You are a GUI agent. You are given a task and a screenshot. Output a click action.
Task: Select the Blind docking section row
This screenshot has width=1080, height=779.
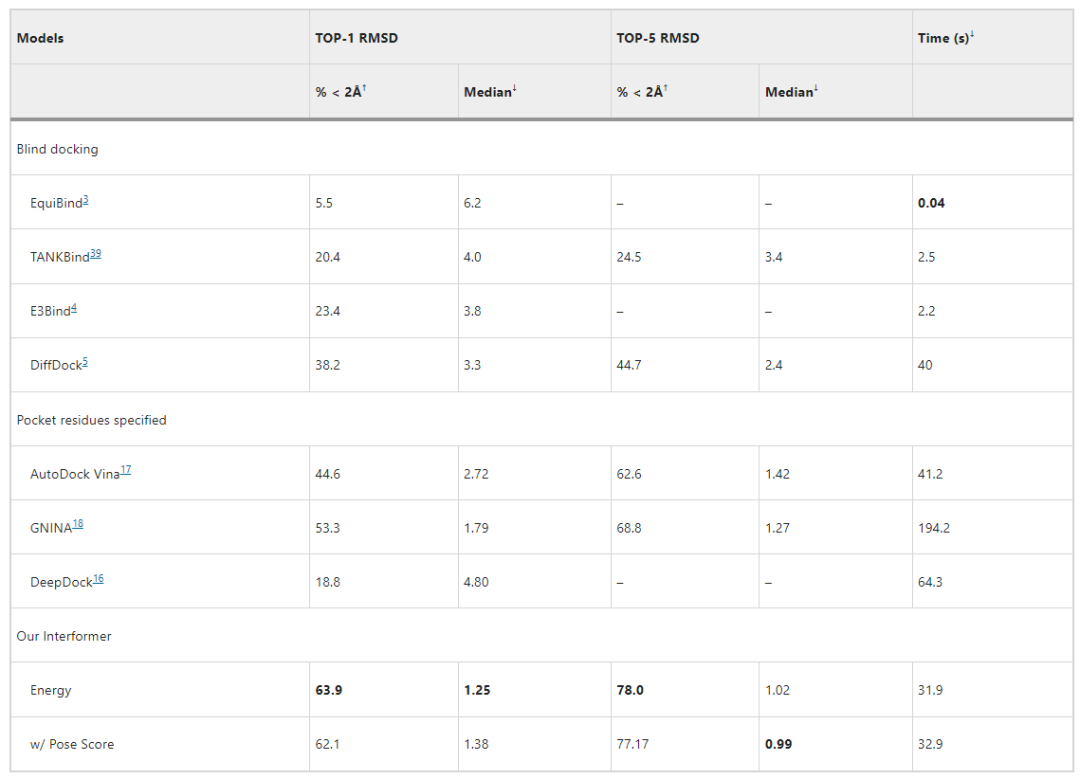click(x=57, y=149)
